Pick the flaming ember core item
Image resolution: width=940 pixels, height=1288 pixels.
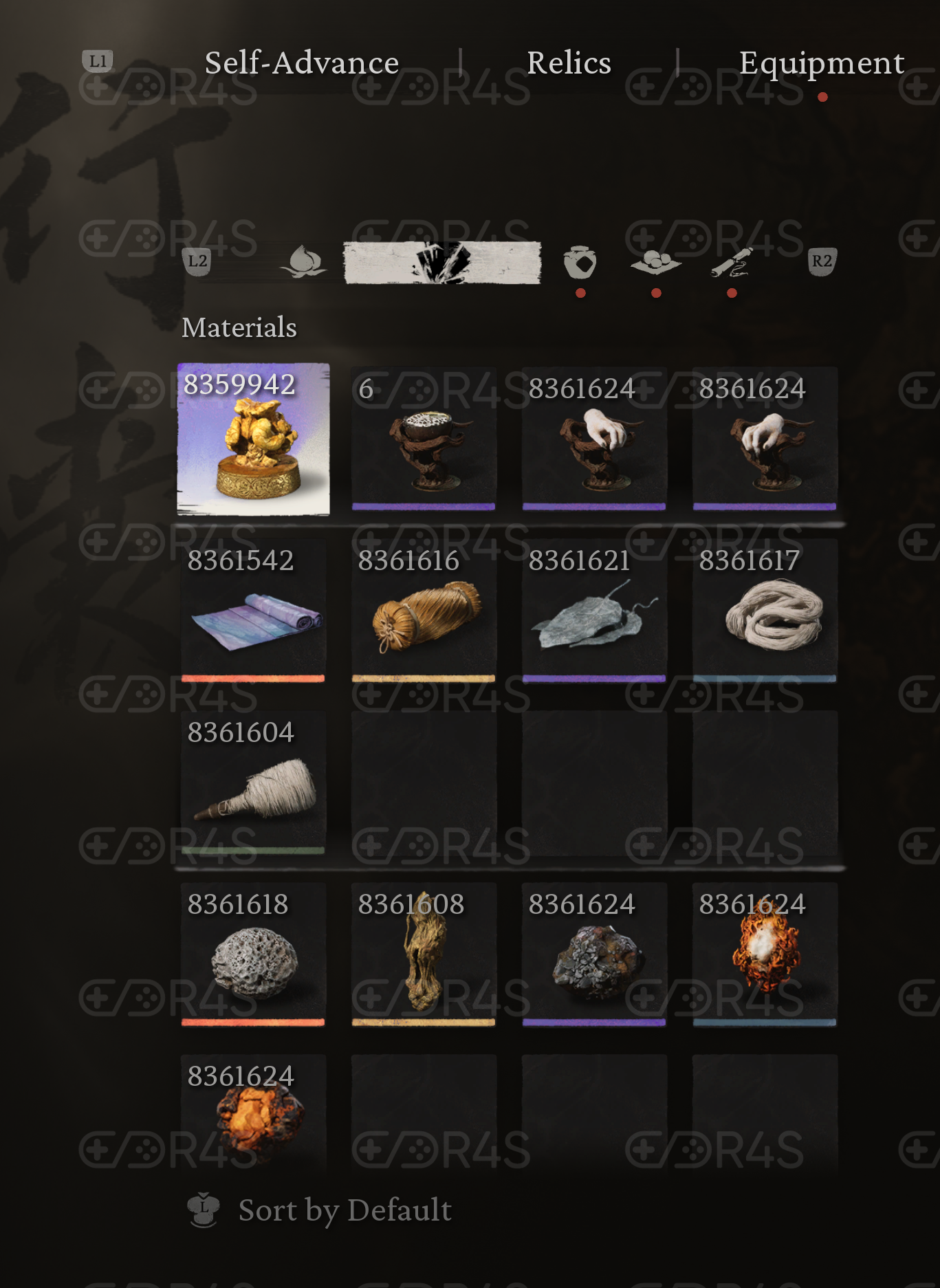pyautogui.click(x=765, y=954)
